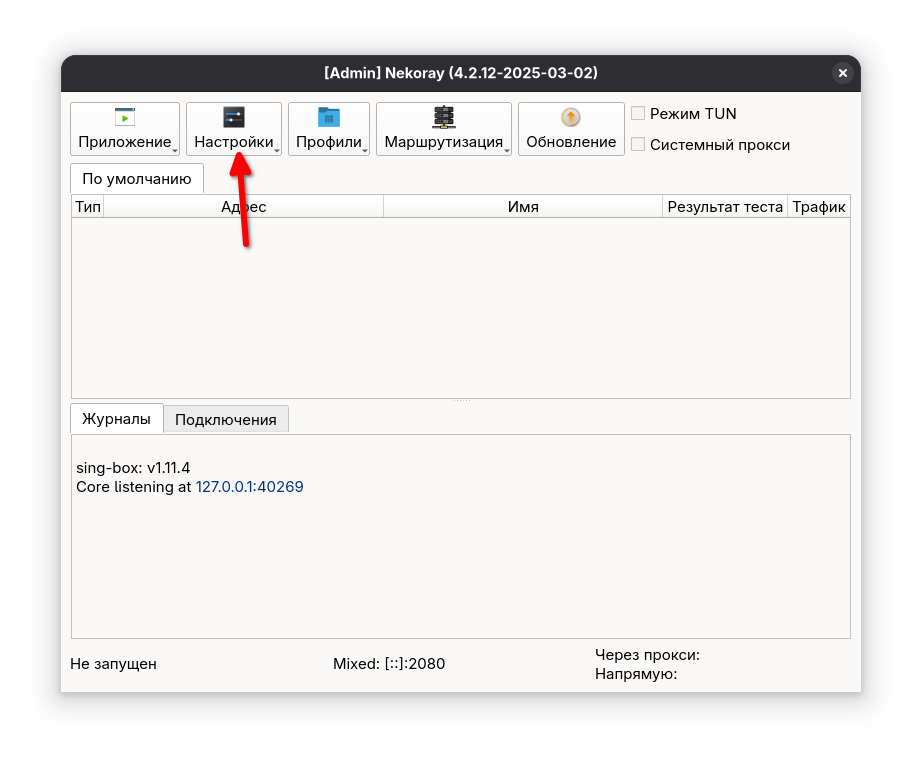Select the По умолчанию group tab
The width and height of the screenshot is (922, 759).
137,179
